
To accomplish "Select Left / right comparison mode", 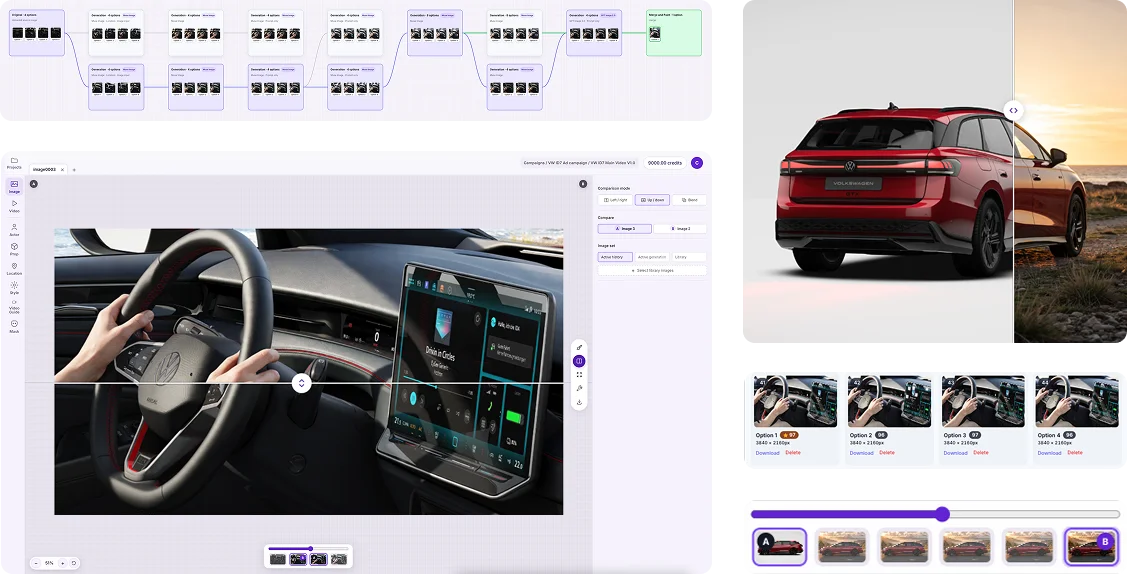I will [615, 200].
